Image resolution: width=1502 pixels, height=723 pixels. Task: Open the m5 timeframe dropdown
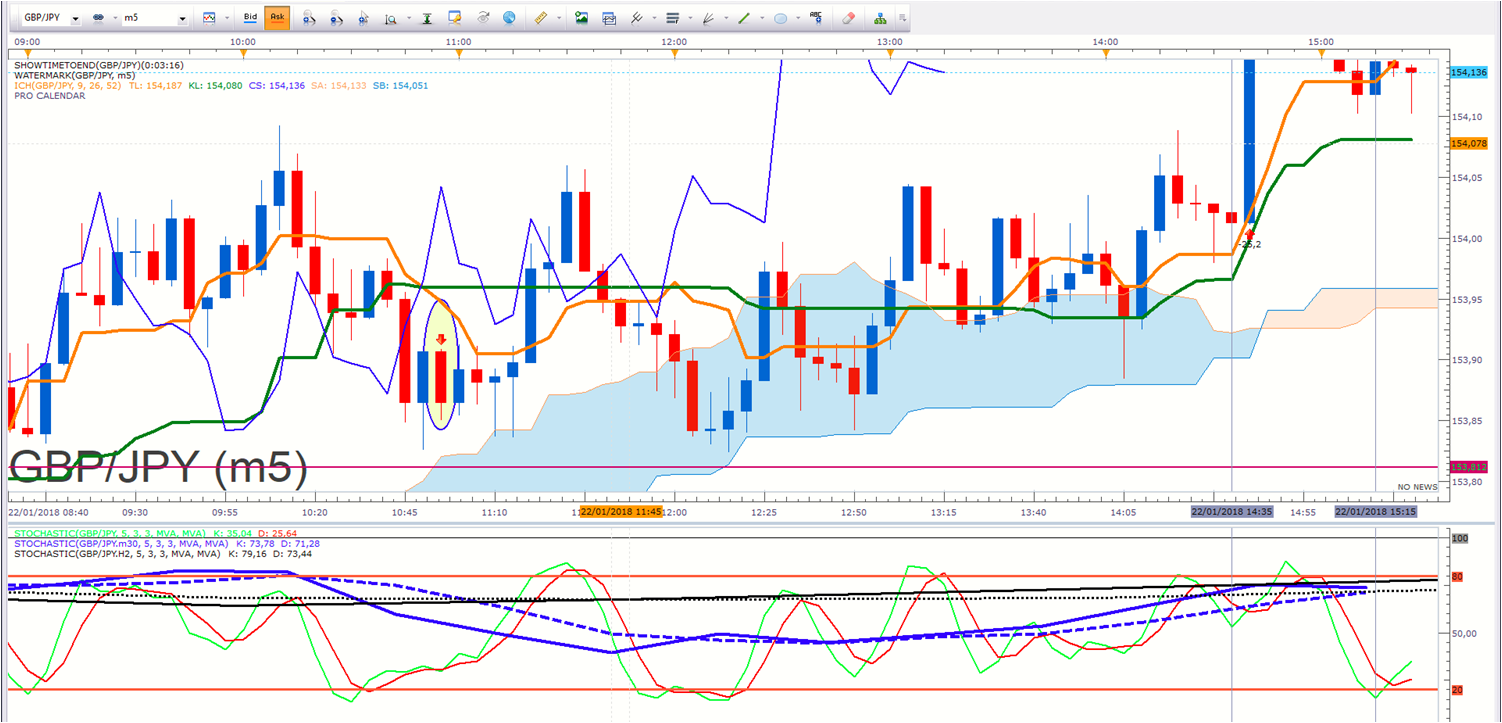pos(182,19)
